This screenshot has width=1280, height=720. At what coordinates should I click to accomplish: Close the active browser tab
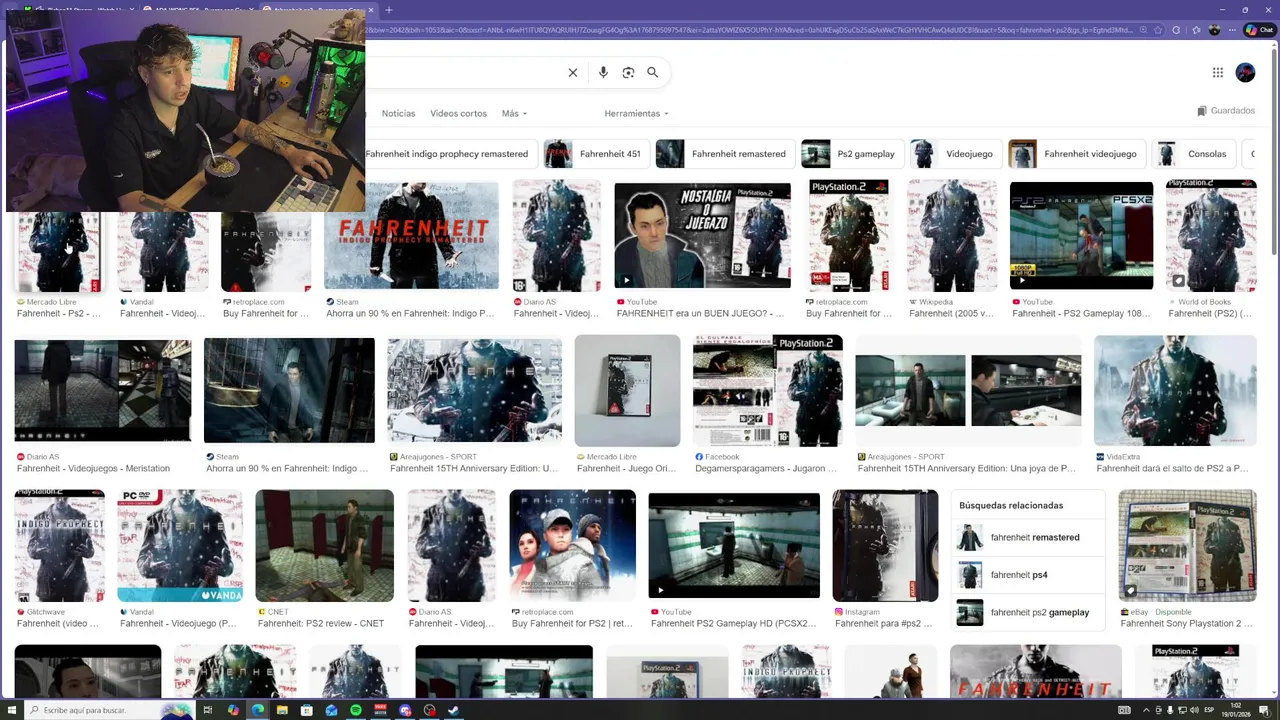pos(370,10)
